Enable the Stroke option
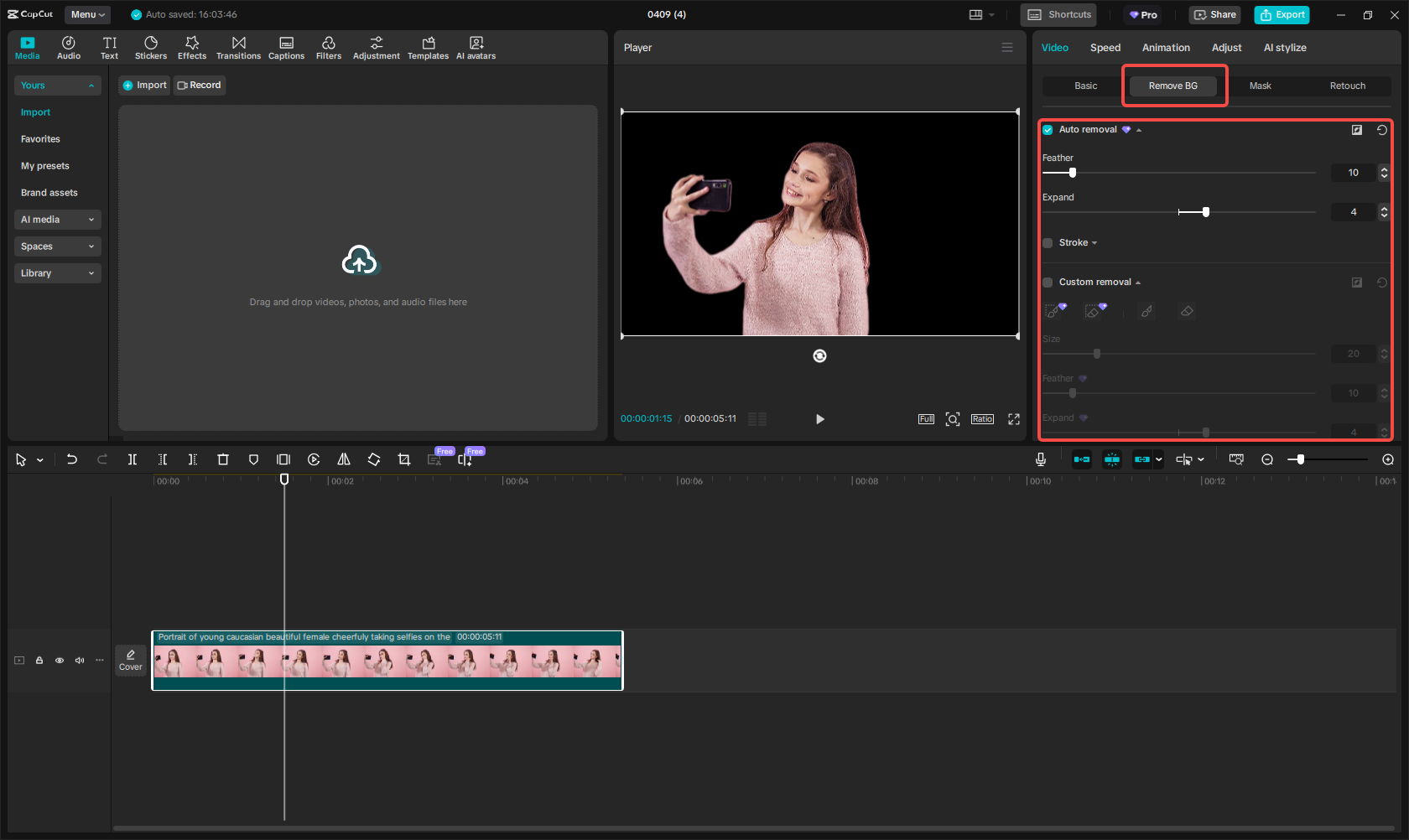Viewport: 1409px width, 840px height. [1047, 242]
